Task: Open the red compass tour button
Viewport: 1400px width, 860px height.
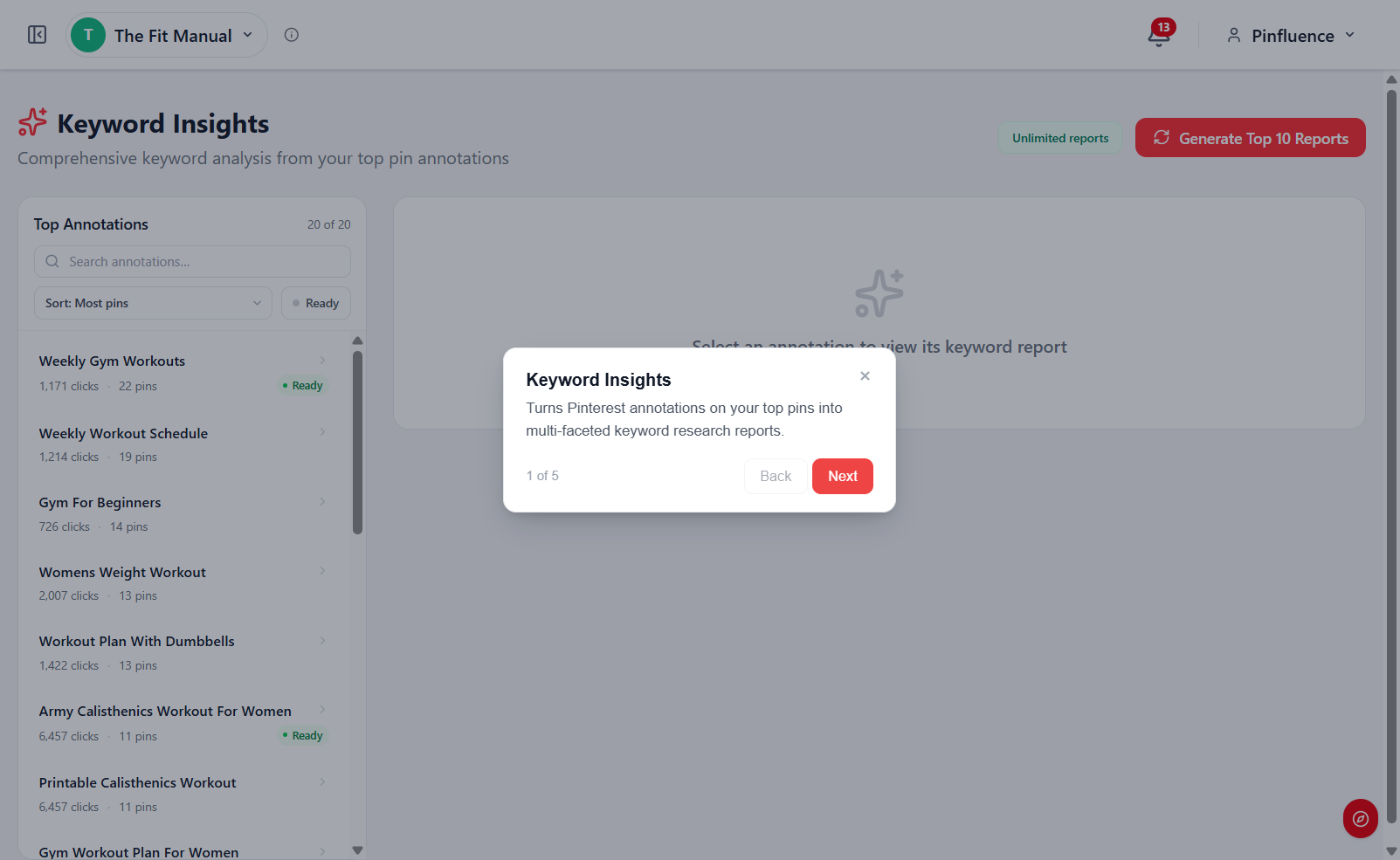Action: click(1361, 819)
